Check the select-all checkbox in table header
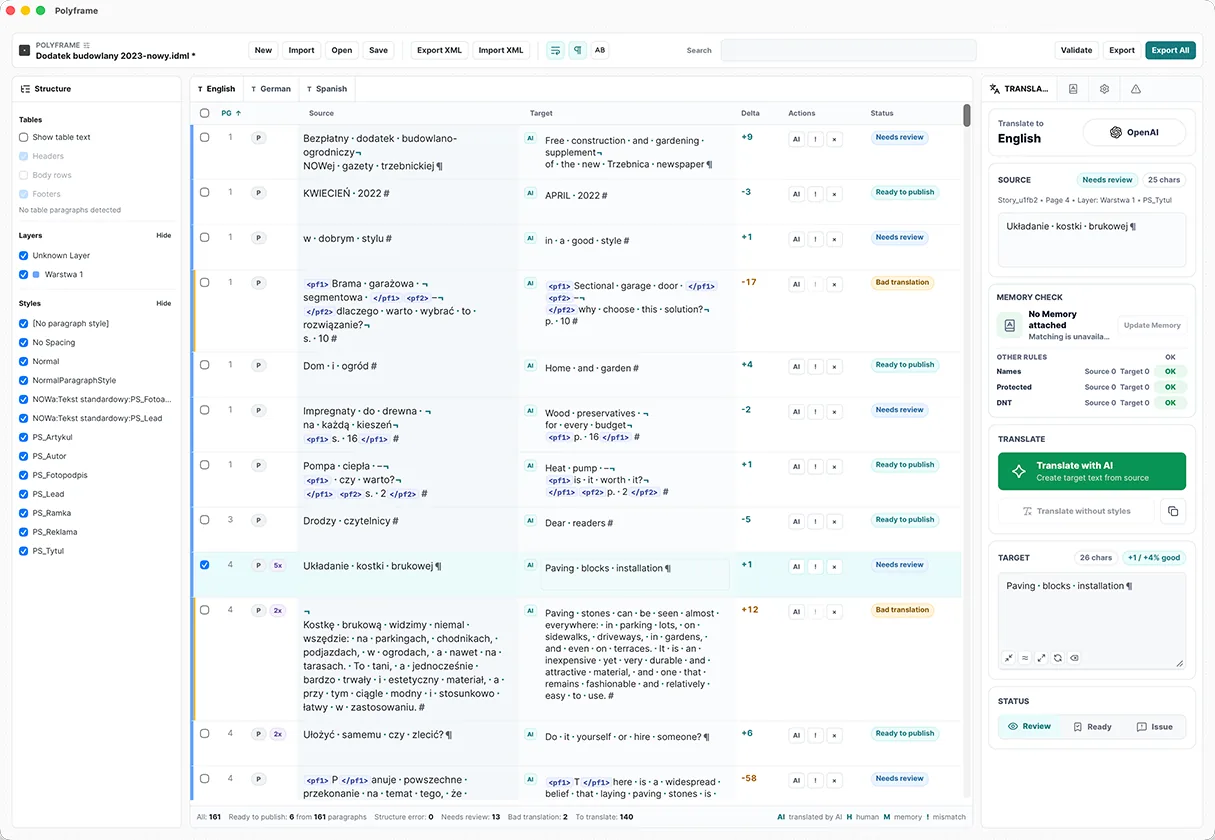Screen dimensions: 1215x840 (204, 113)
